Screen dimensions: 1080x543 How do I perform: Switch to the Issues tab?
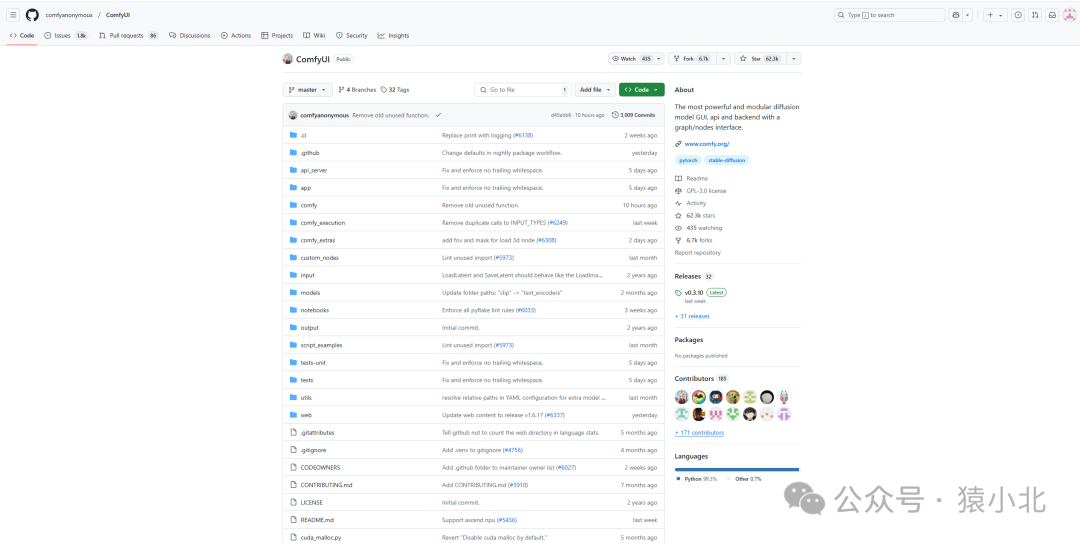pyautogui.click(x=66, y=35)
